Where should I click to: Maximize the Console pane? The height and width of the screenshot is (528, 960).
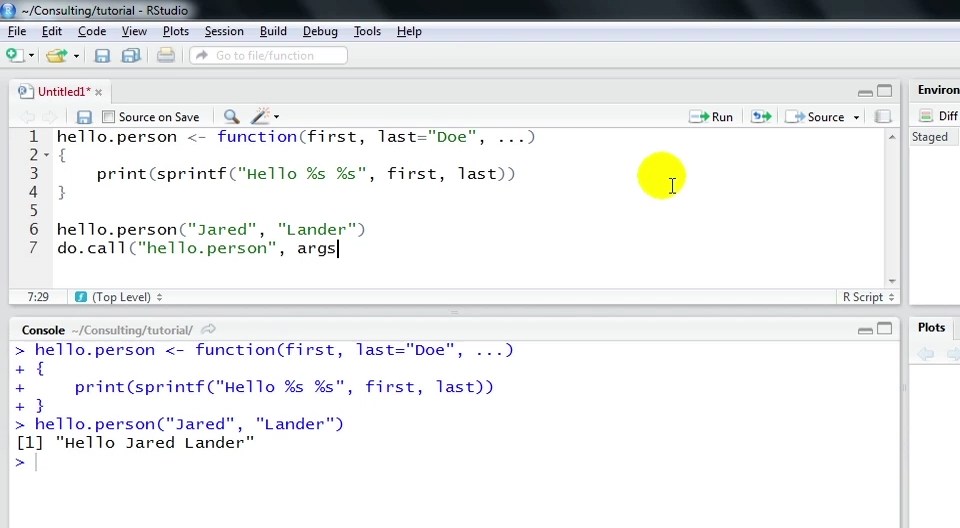click(x=885, y=329)
